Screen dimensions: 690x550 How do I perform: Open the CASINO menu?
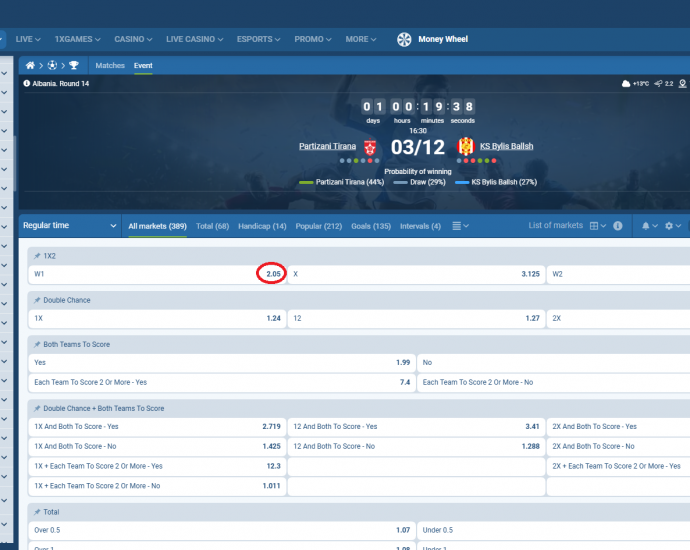click(x=133, y=39)
